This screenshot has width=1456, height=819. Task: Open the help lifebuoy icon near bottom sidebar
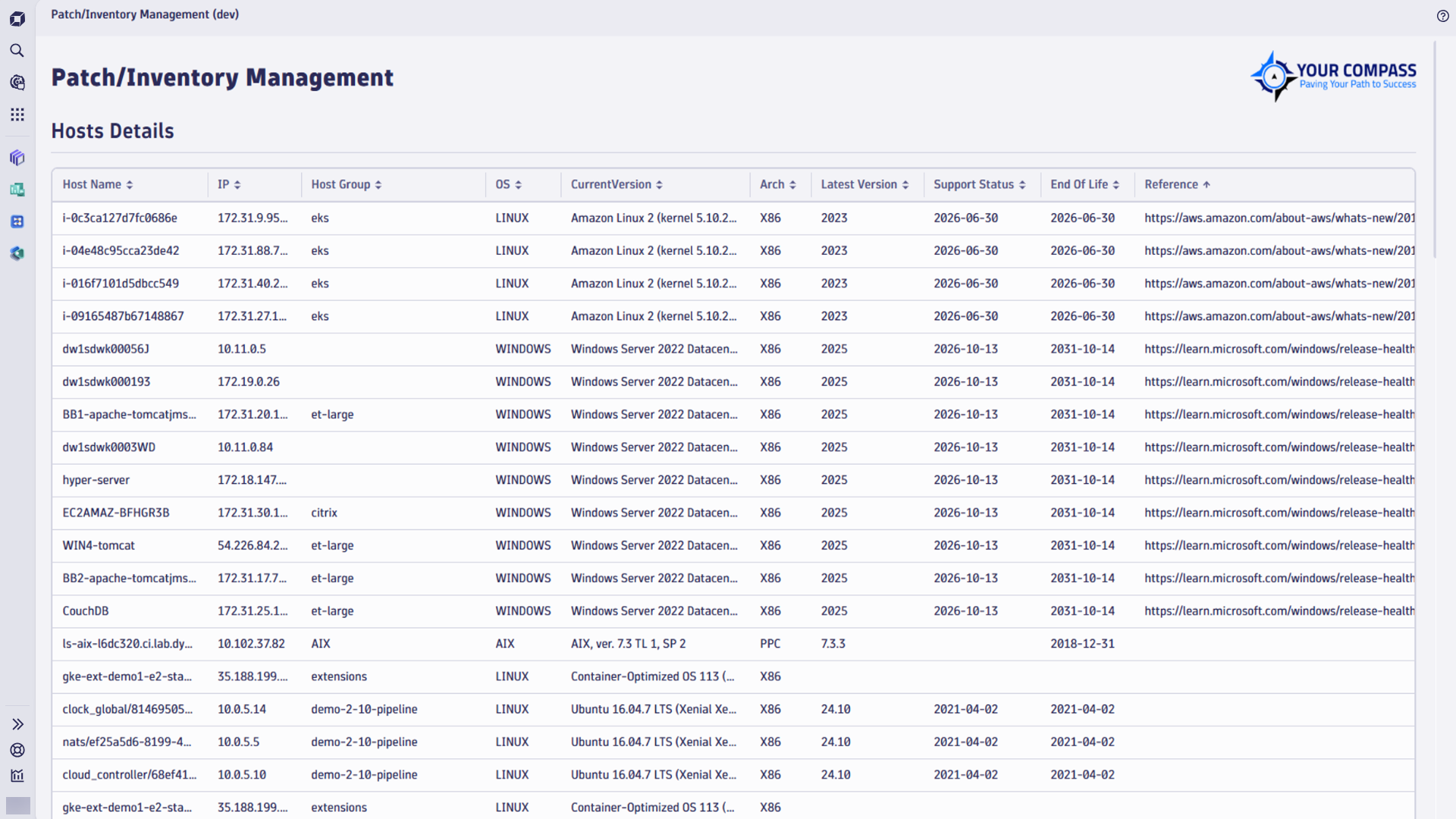point(17,750)
